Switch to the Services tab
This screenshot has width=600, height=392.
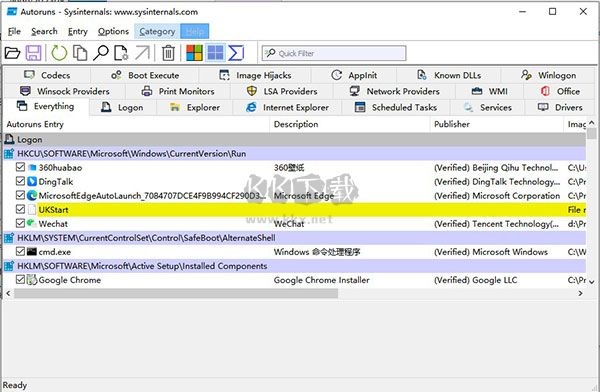click(488, 108)
